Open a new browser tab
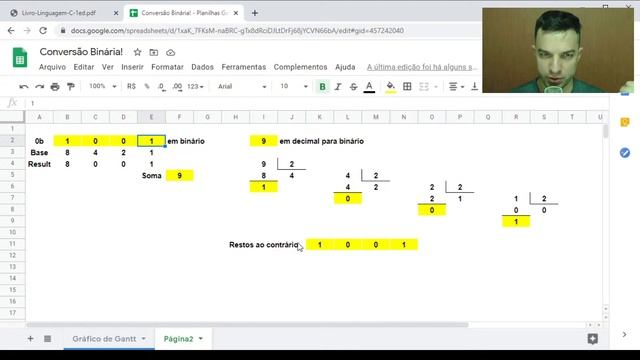Screen dimensions: 640x360 click(255, 13)
